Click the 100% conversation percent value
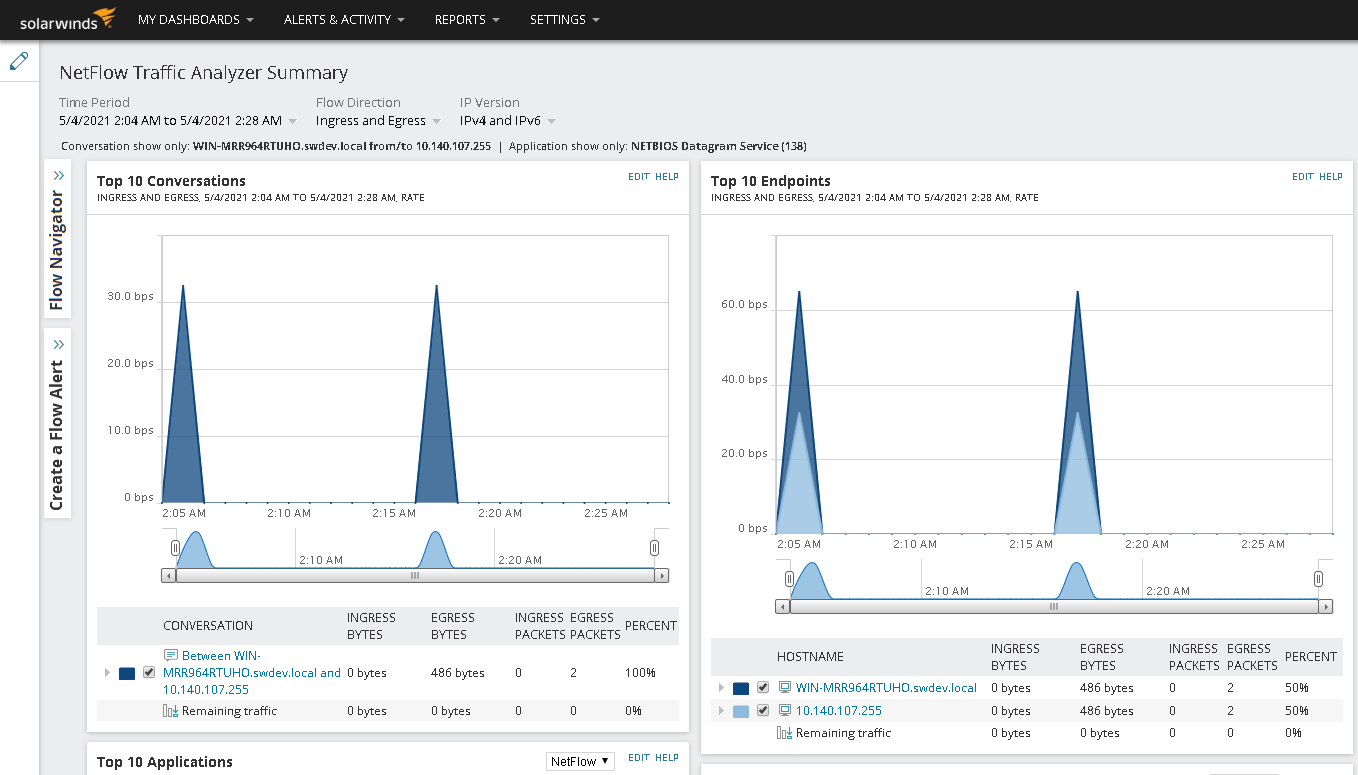The image size is (1358, 775). pyautogui.click(x=640, y=673)
